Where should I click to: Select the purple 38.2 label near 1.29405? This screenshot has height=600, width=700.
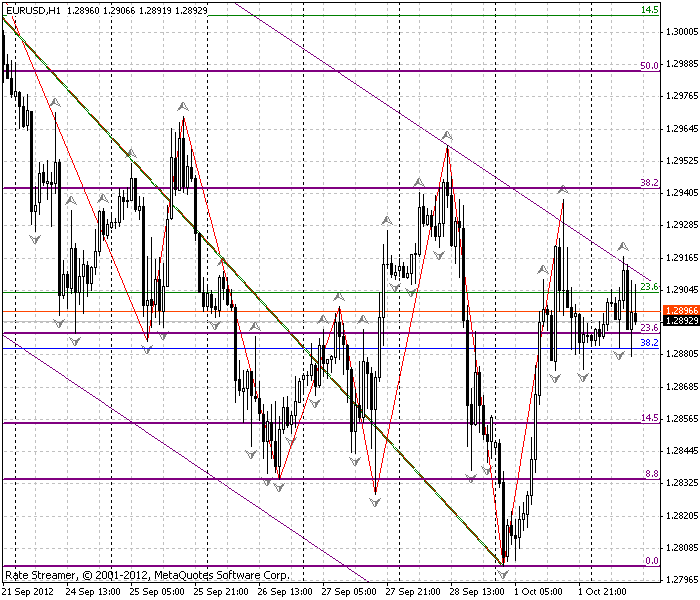(650, 183)
